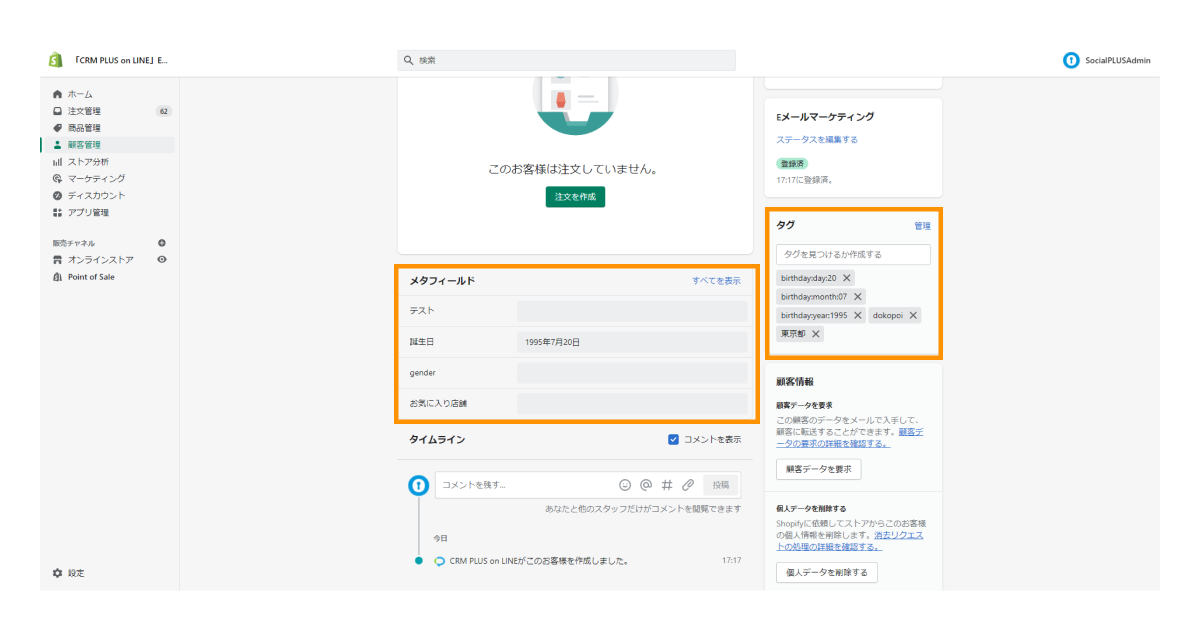Click the アプリ管理 apps icon

pos(59,212)
